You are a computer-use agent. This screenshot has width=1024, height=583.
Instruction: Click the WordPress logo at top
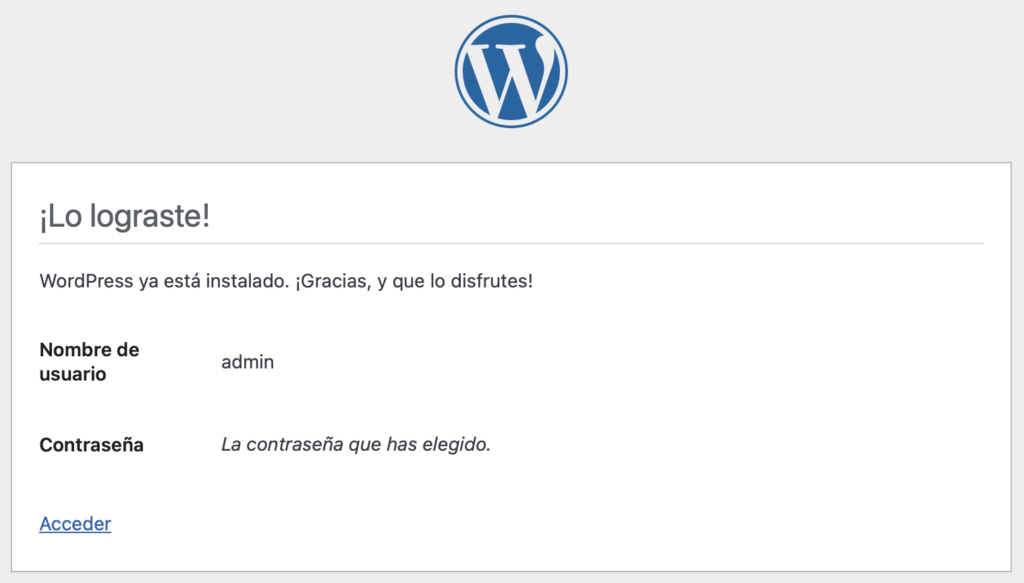(511, 72)
